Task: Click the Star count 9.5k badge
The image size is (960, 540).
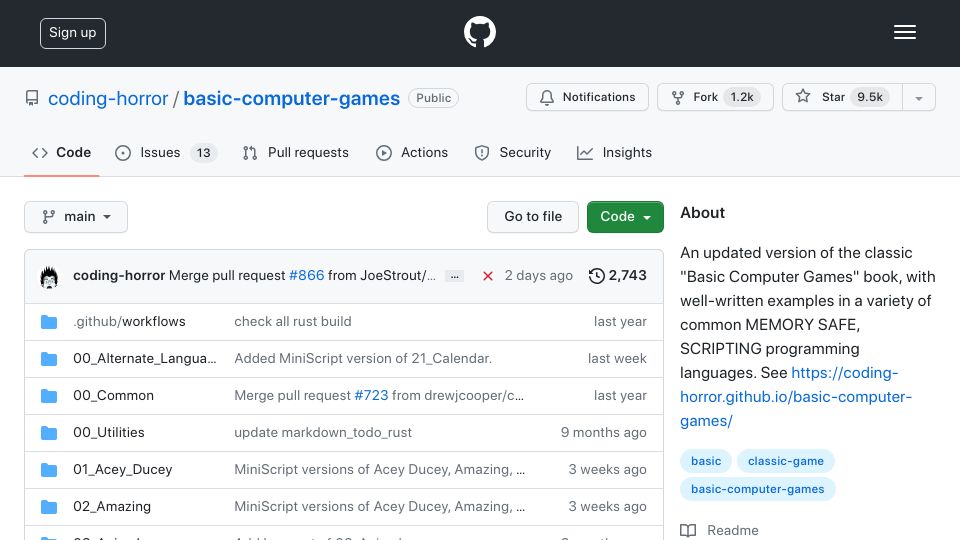Action: point(870,97)
